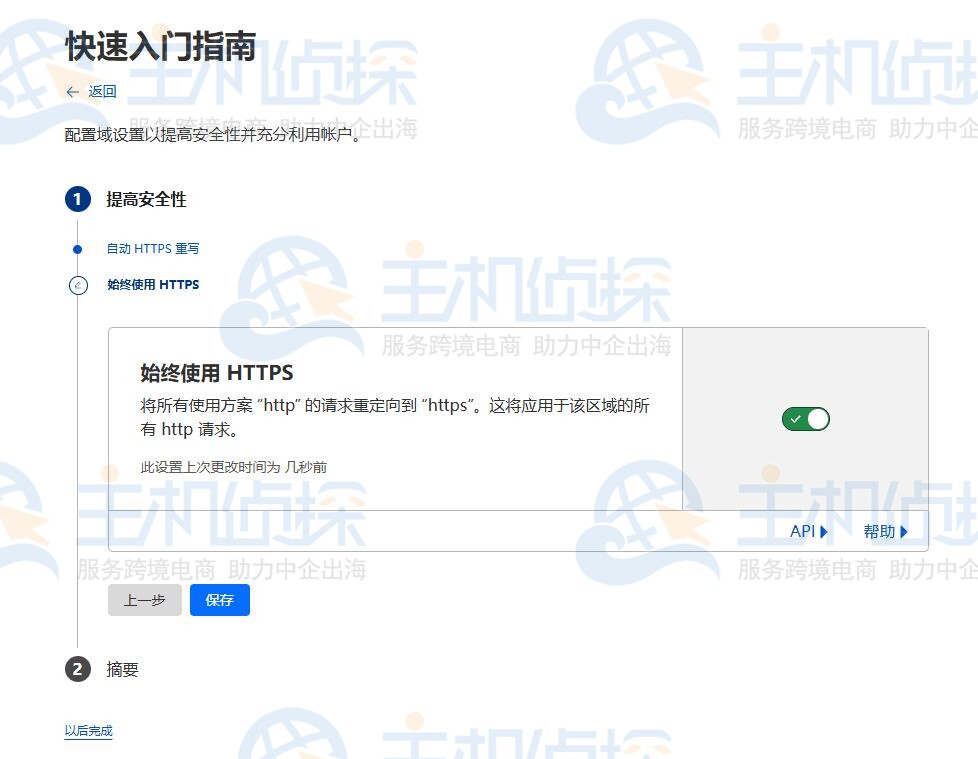This screenshot has height=759, width=978.
Task: Click the bullet dot for 自动 HTTPS 重写
Action: tap(78, 249)
